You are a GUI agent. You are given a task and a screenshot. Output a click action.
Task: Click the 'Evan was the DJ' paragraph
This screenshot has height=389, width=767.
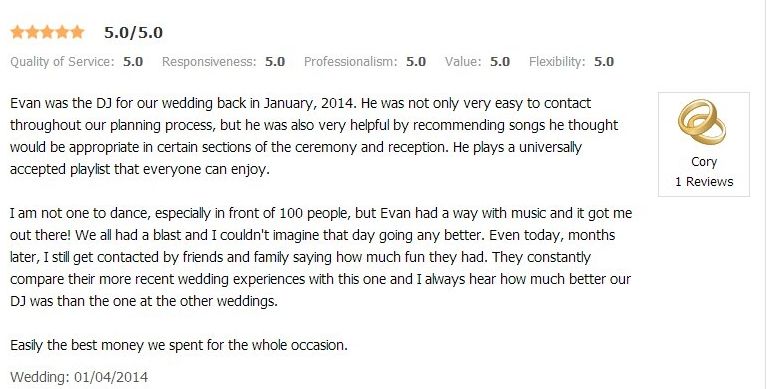[x=314, y=137]
